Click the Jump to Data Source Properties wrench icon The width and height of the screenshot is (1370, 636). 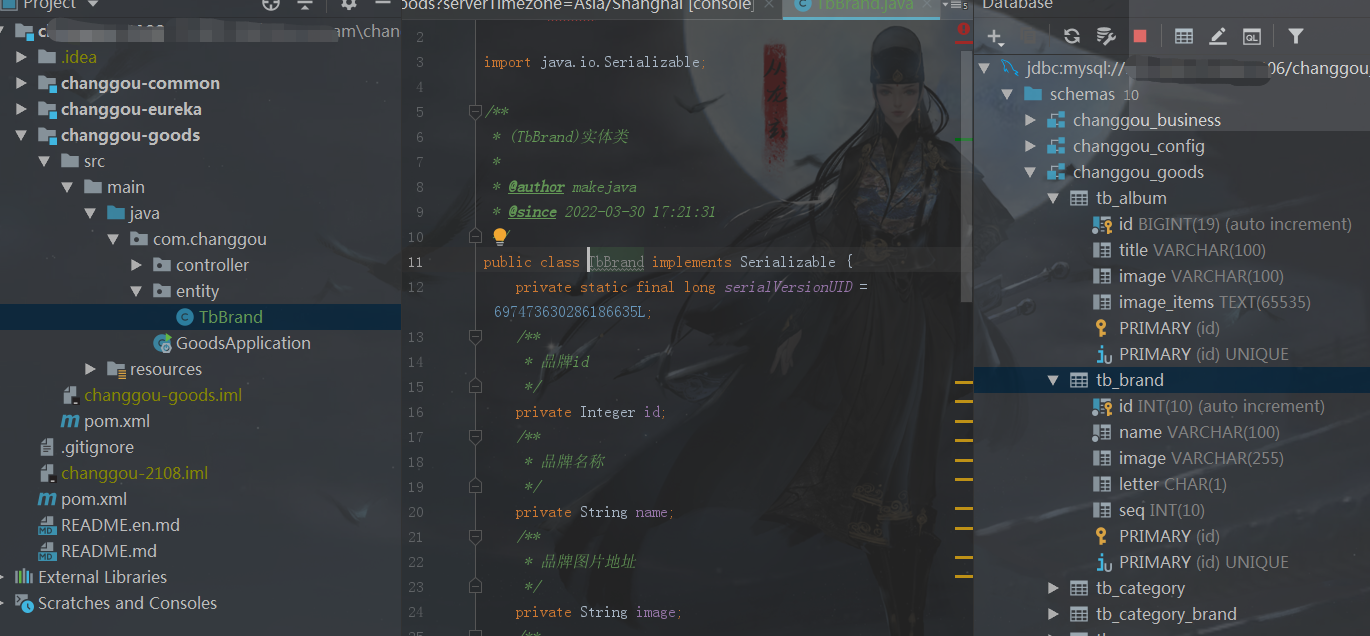click(1105, 36)
